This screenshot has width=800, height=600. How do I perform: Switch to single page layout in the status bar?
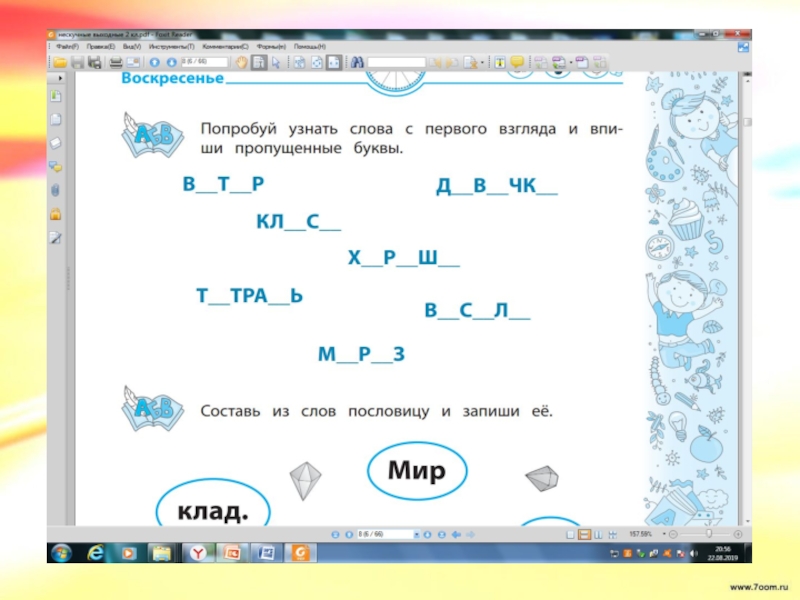pyautogui.click(x=570, y=535)
